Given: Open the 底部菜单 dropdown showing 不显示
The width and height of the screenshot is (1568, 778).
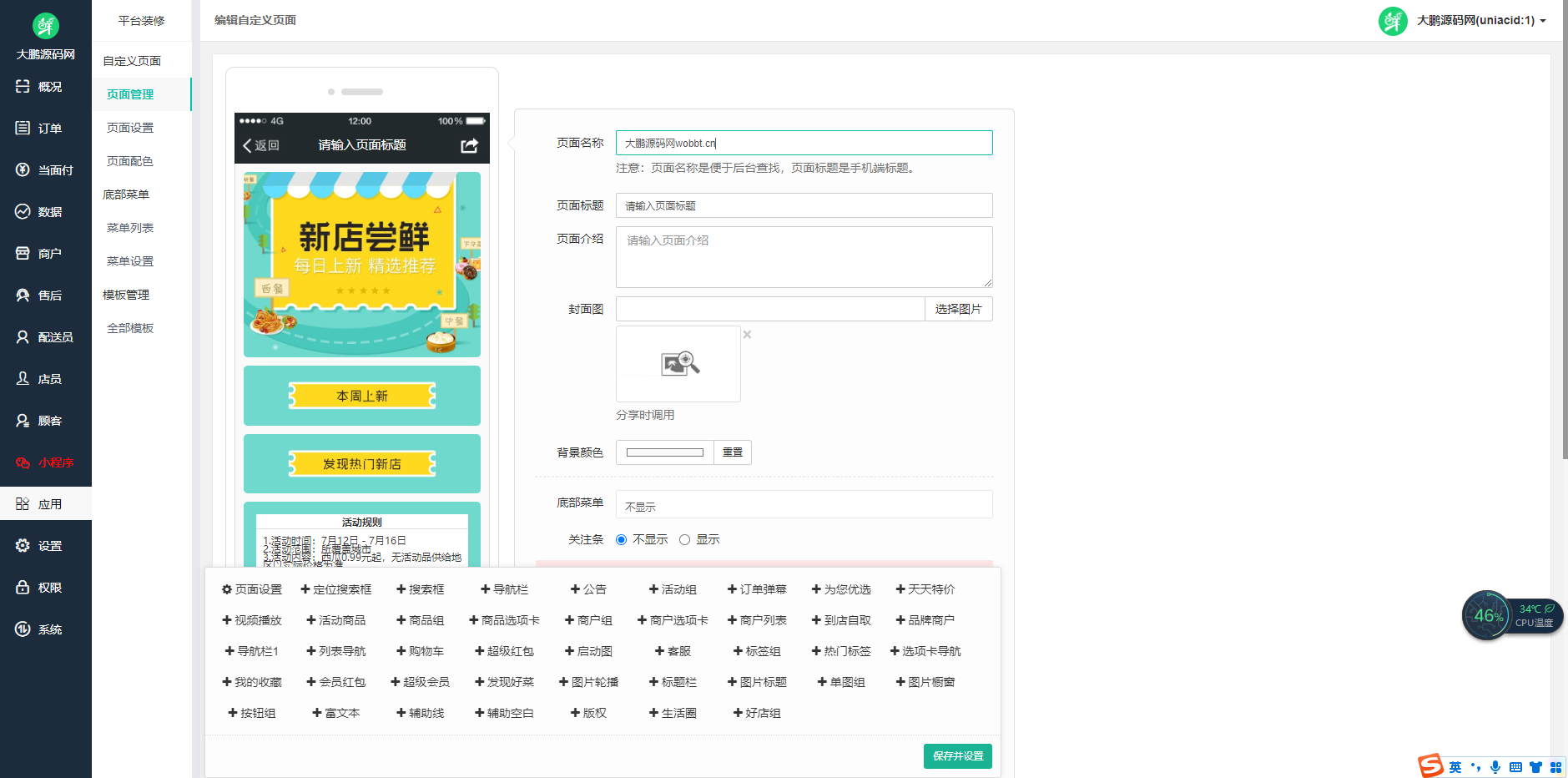Looking at the screenshot, I should pyautogui.click(x=803, y=504).
